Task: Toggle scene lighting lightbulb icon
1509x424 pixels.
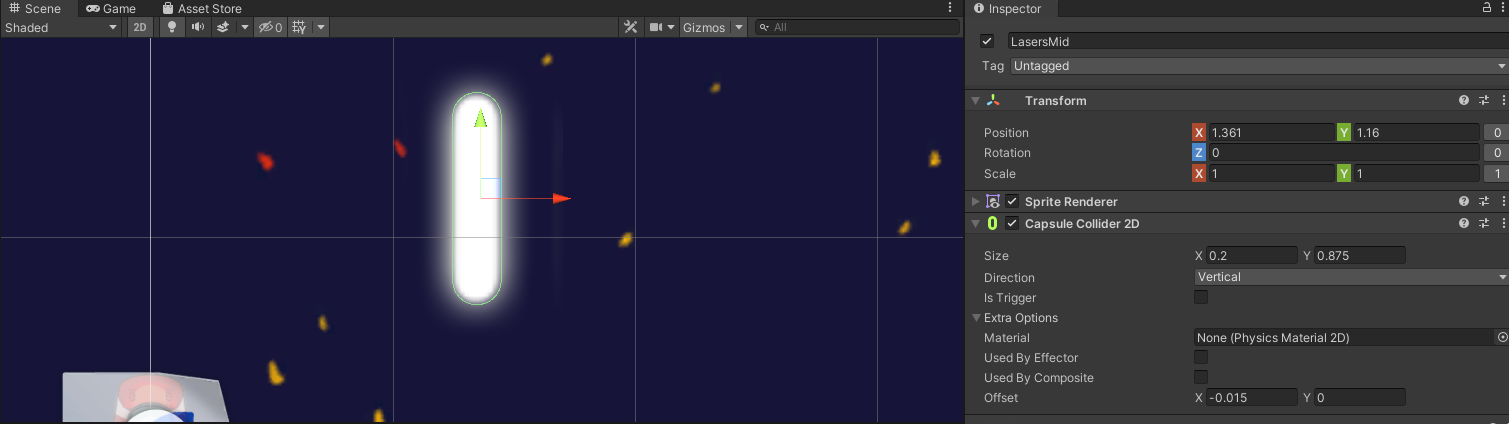Action: (x=172, y=27)
